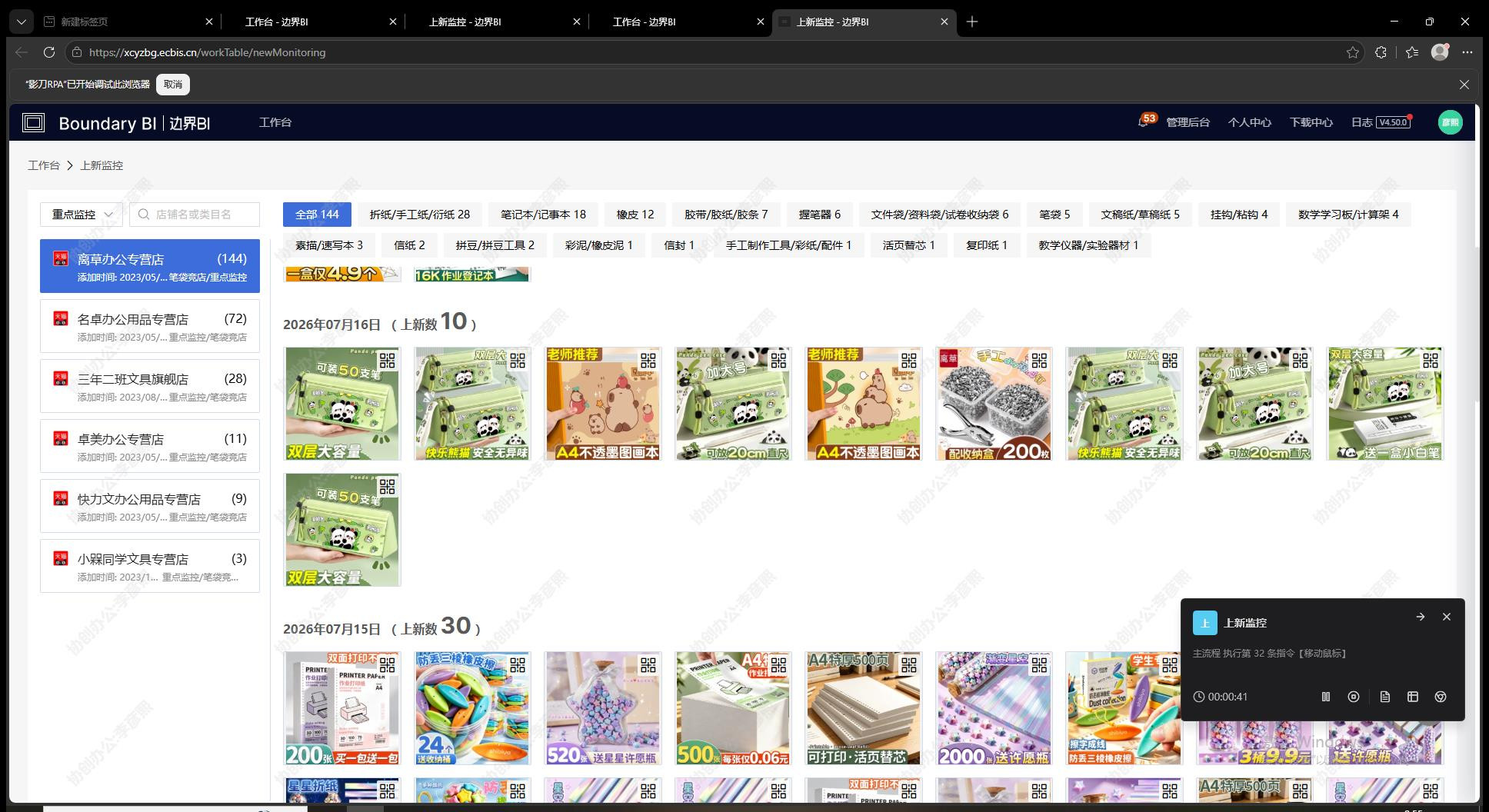Open the RPA run log document icon
Screen dimensions: 1489x812
(1385, 697)
